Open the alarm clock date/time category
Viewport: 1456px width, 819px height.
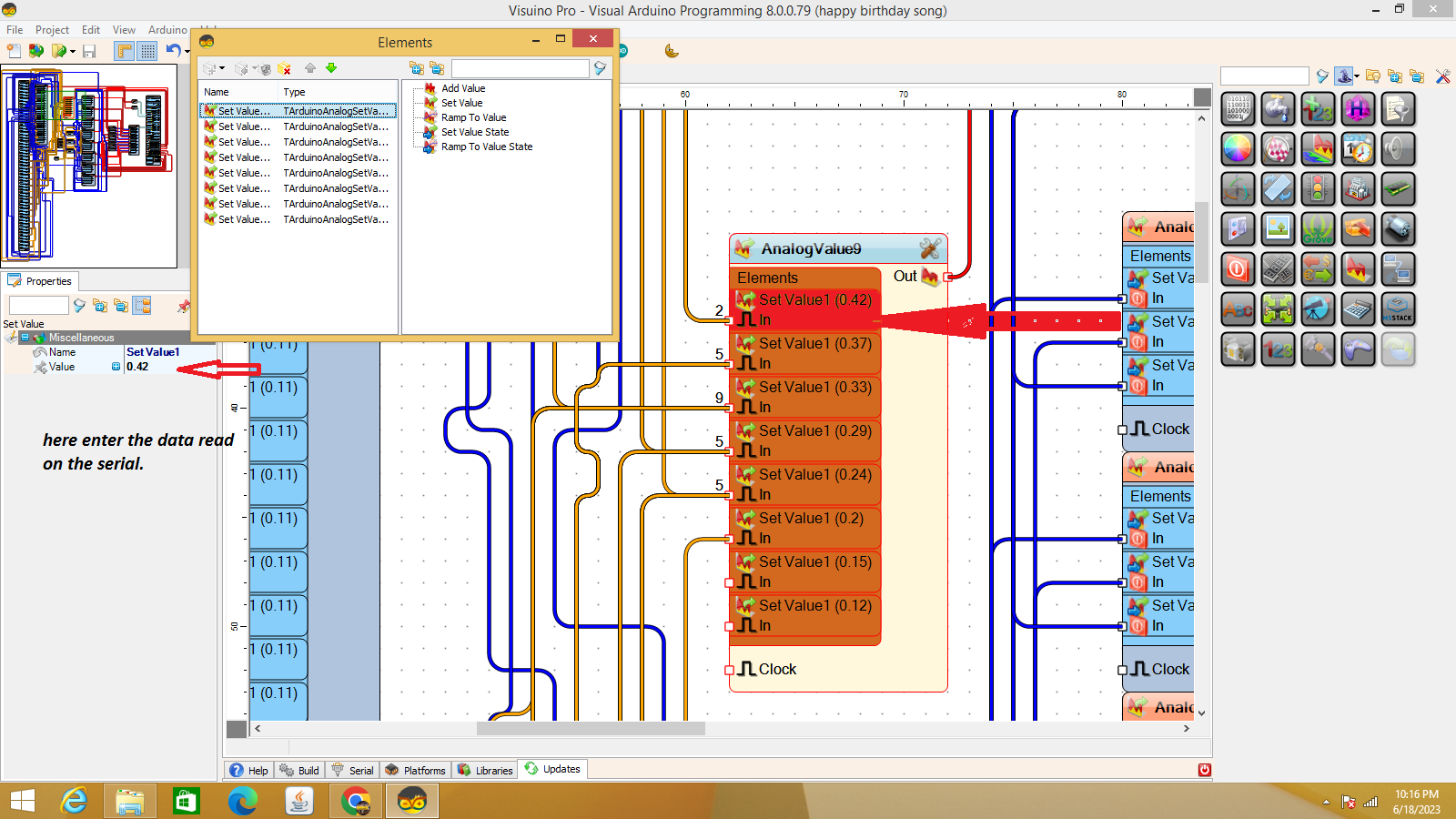(x=1358, y=149)
